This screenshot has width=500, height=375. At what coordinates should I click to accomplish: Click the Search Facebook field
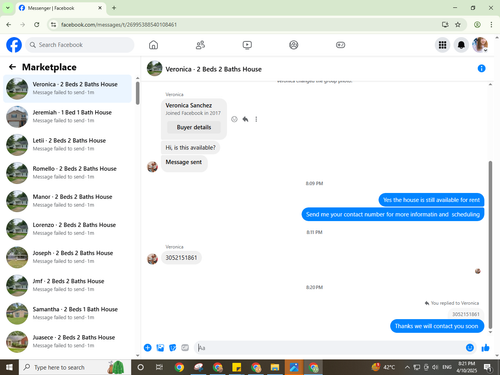coord(80,45)
